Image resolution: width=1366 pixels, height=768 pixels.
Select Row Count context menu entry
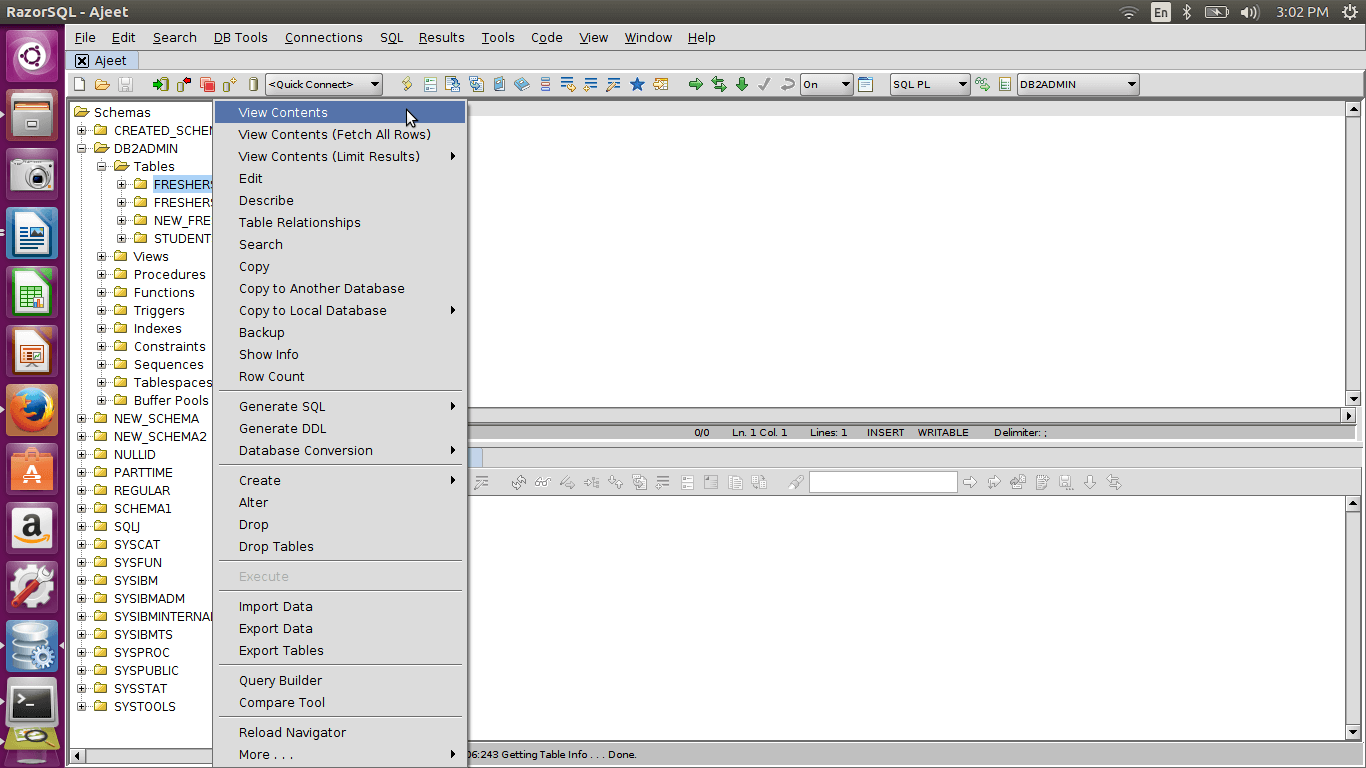(x=340, y=377)
